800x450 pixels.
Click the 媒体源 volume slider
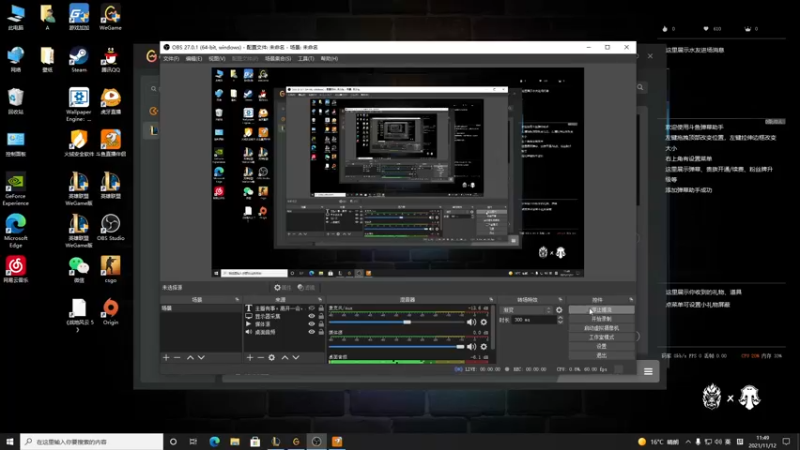(x=396, y=346)
